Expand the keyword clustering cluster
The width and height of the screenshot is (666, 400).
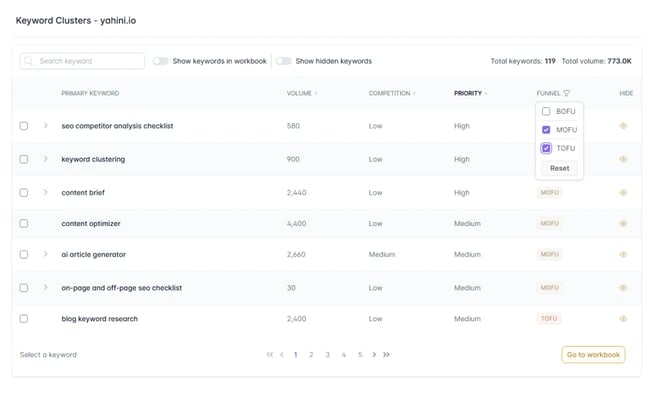click(45, 159)
